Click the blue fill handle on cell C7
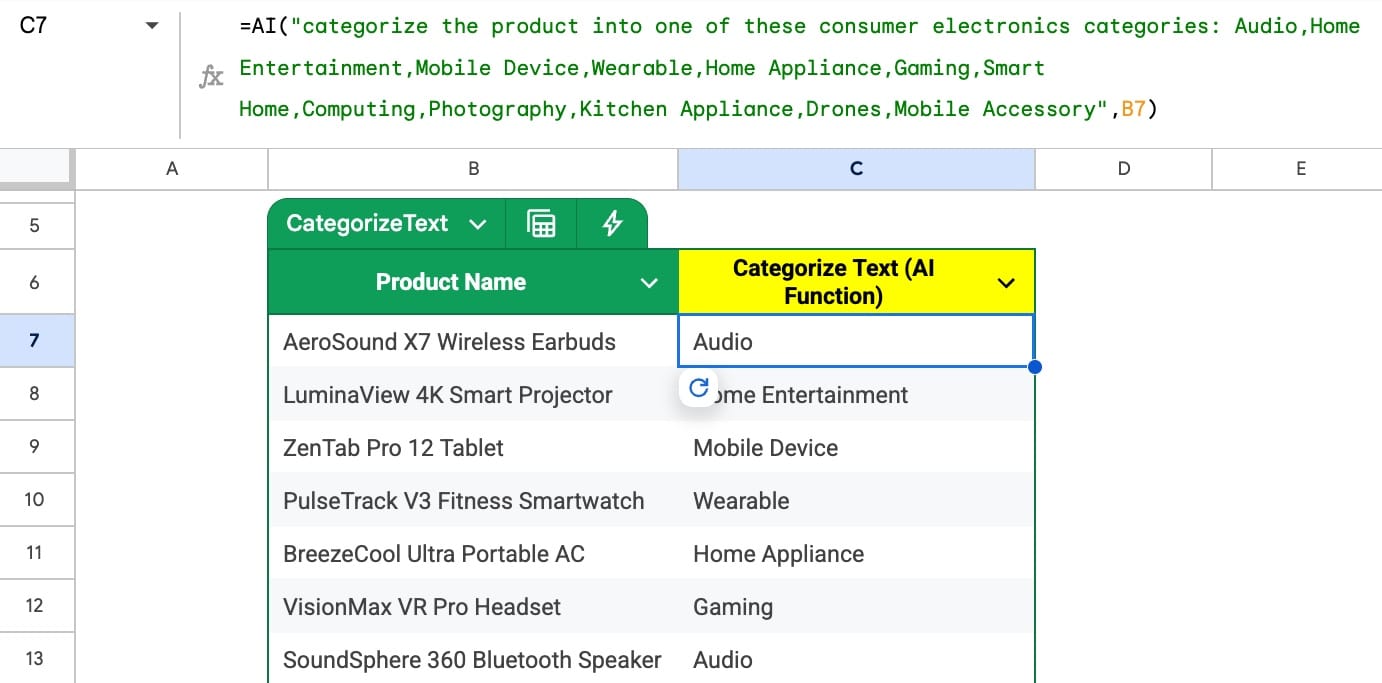1382x683 pixels. [x=1034, y=367]
